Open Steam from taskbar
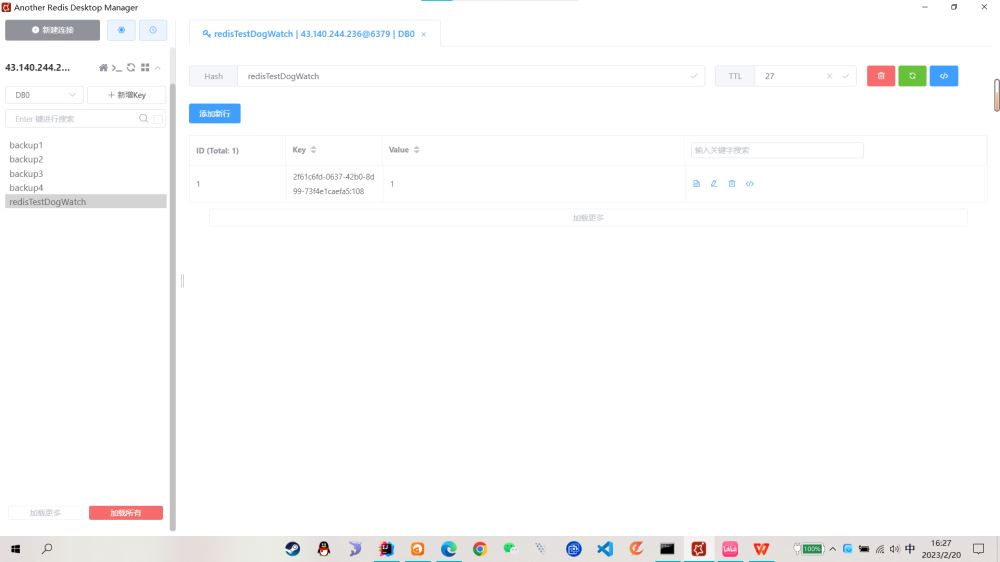Viewport: 1000px width, 562px height. pyautogui.click(x=293, y=549)
